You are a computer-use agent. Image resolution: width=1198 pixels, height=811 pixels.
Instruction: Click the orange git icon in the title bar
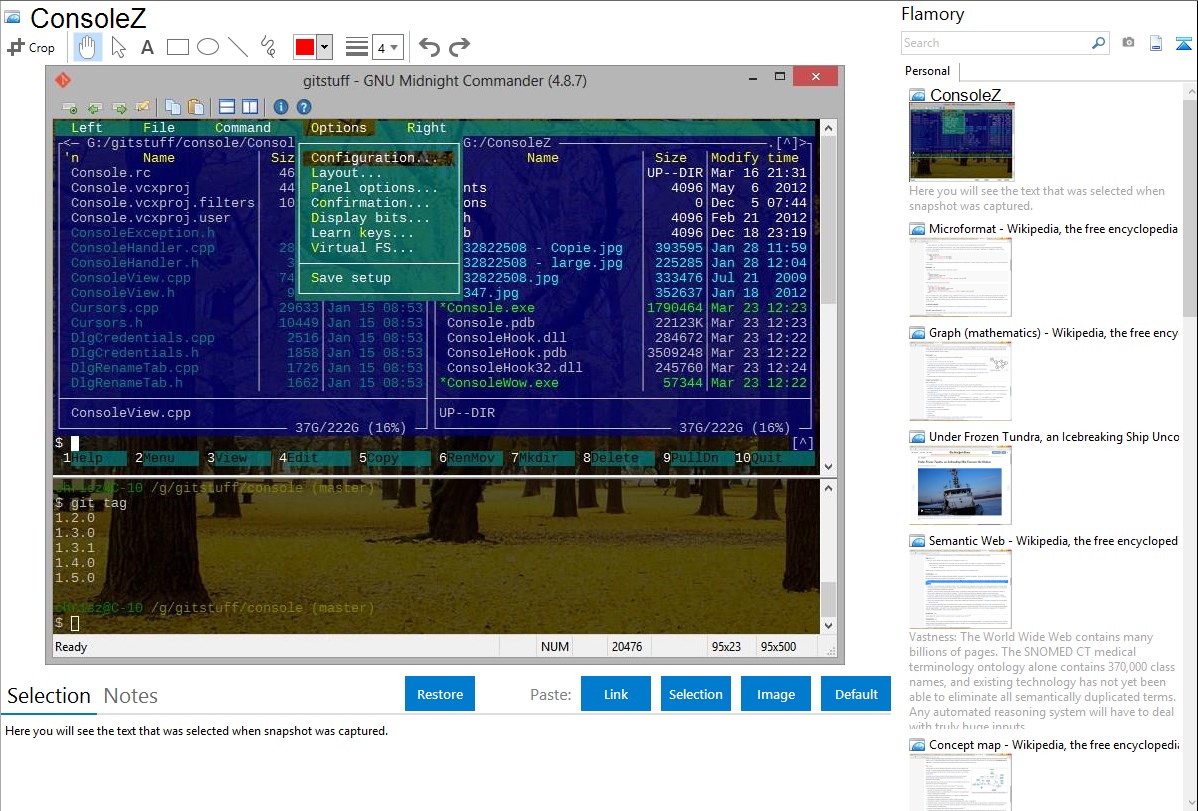click(x=63, y=79)
